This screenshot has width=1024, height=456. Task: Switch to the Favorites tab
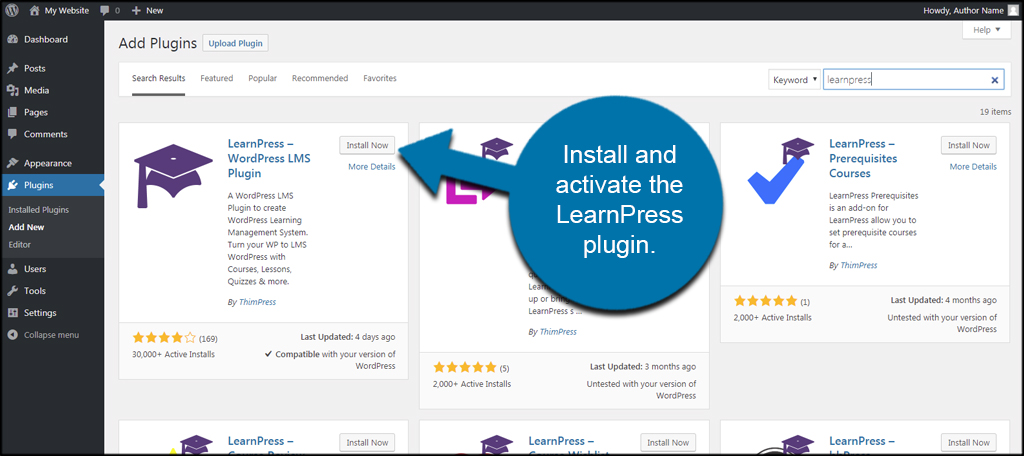[x=380, y=78]
